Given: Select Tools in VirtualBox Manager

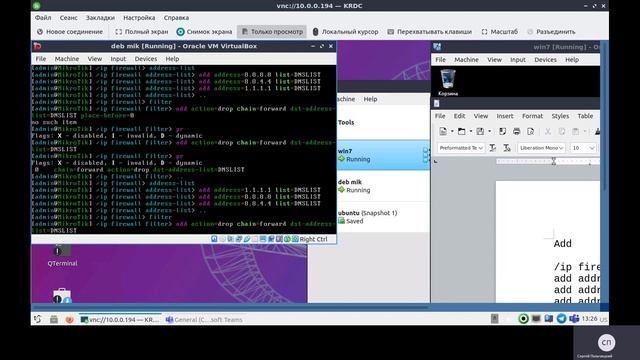Looking at the screenshot, I should coord(383,122).
